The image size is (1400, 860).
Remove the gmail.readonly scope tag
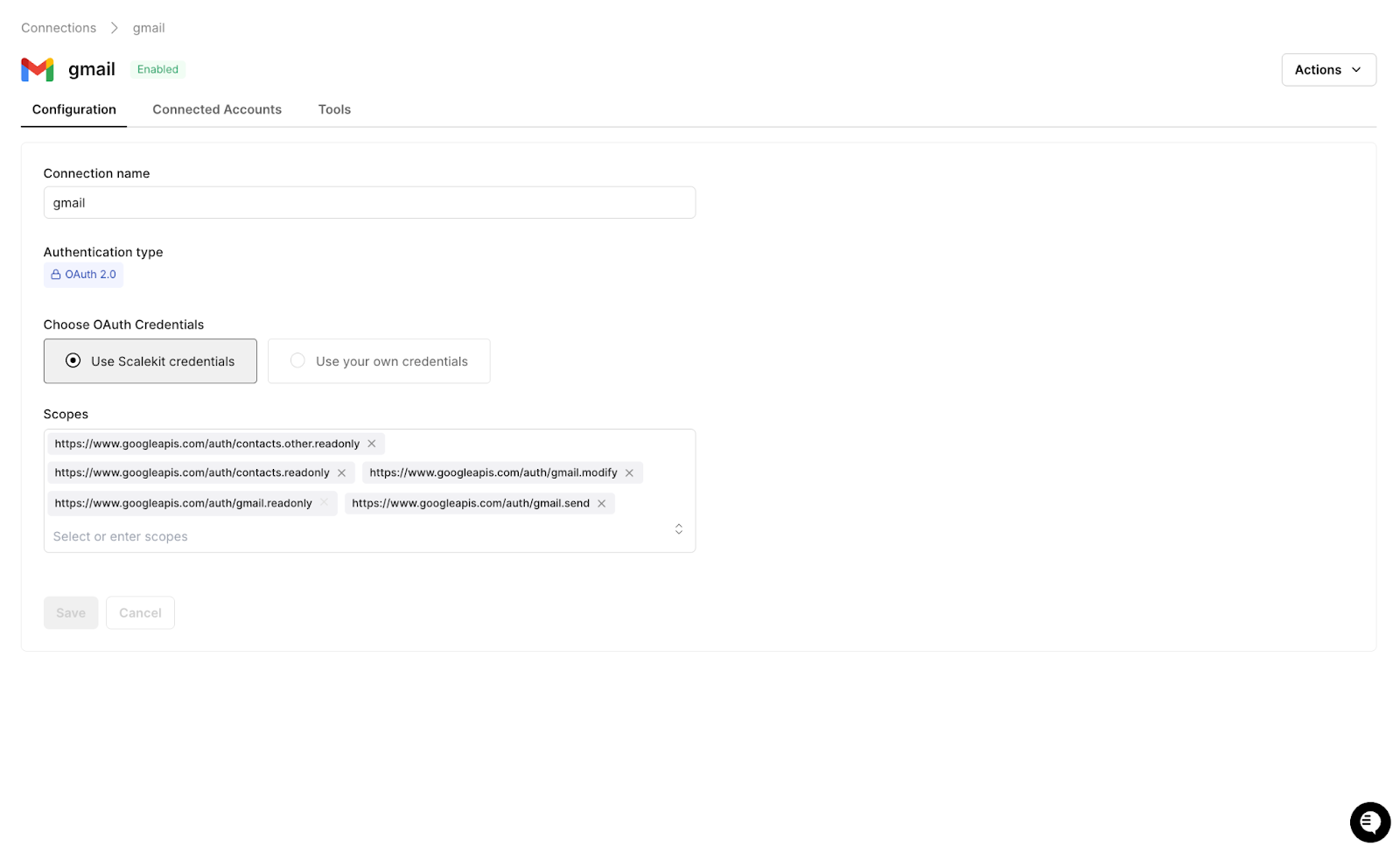click(325, 503)
